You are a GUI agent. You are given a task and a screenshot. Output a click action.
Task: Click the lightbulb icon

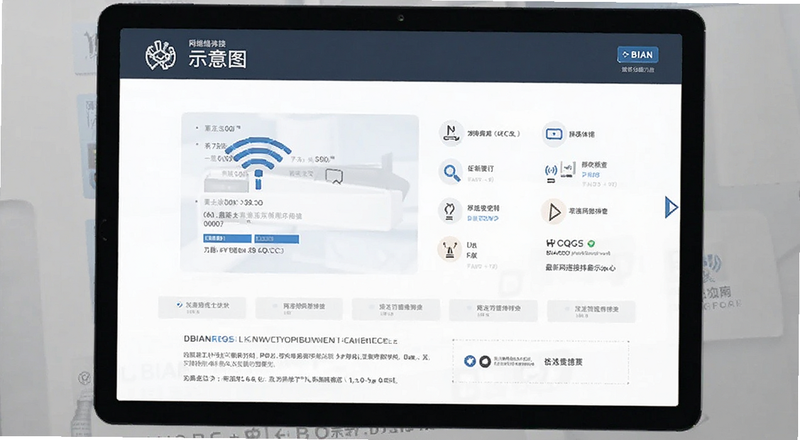point(450,210)
